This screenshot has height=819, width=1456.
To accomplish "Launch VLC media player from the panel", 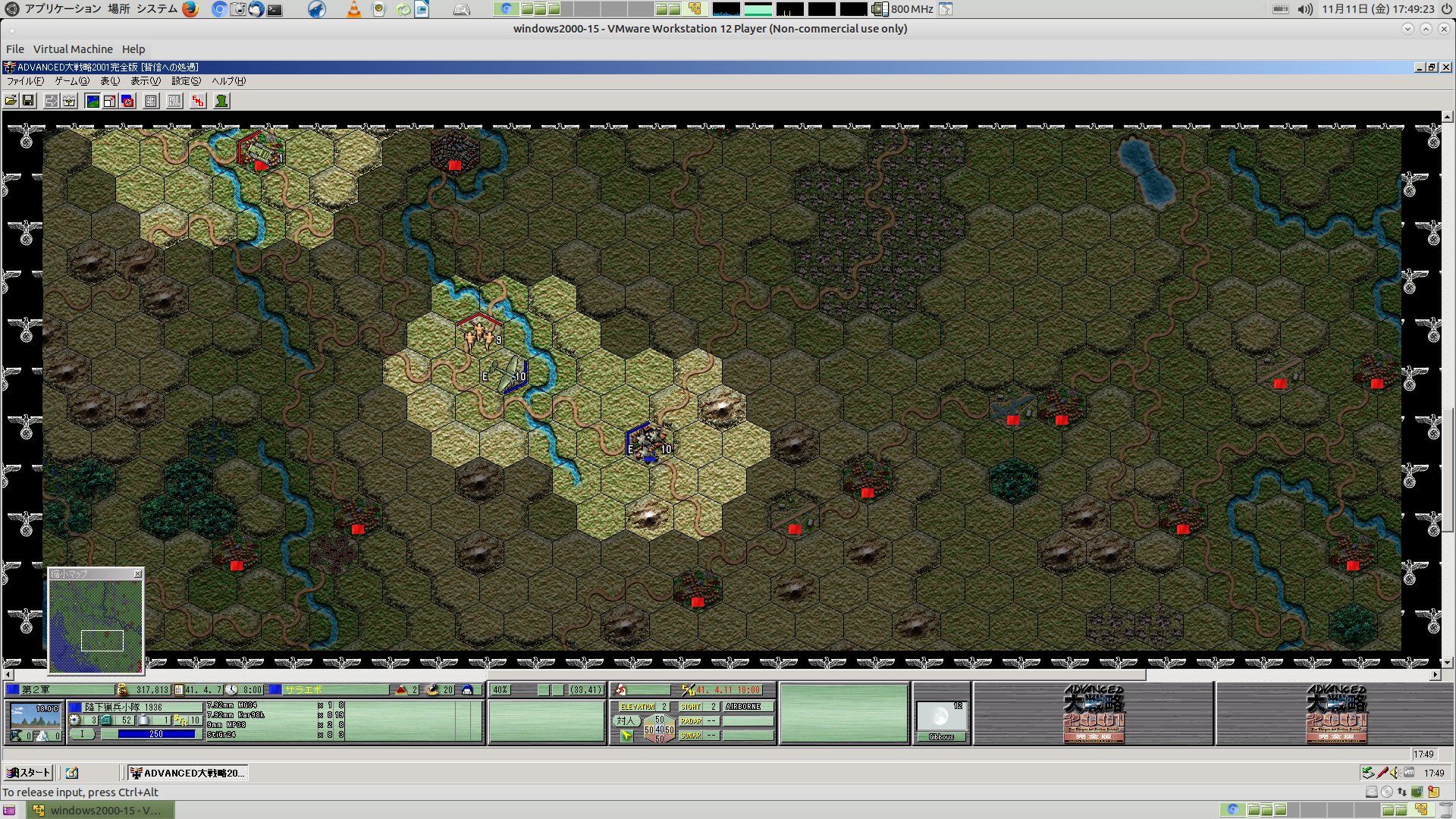I will tap(354, 9).
